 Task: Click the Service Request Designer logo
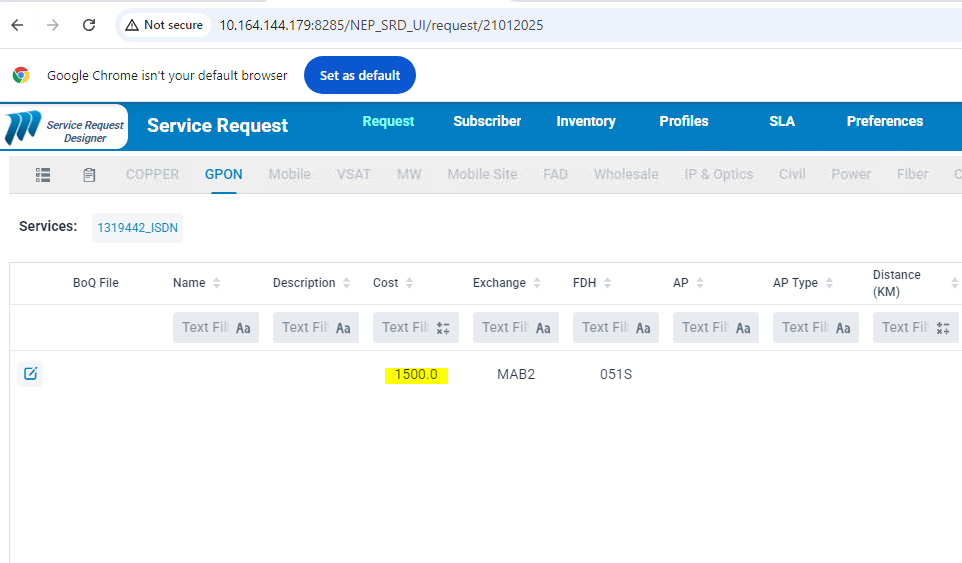pyautogui.click(x=65, y=127)
